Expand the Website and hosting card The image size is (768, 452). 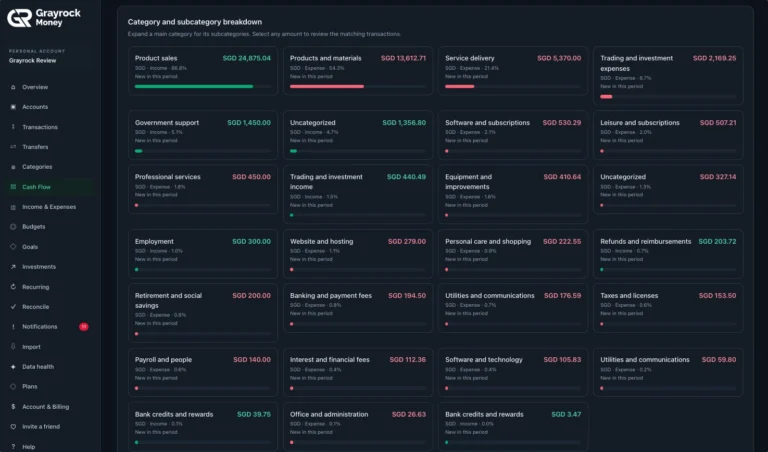[x=358, y=254]
